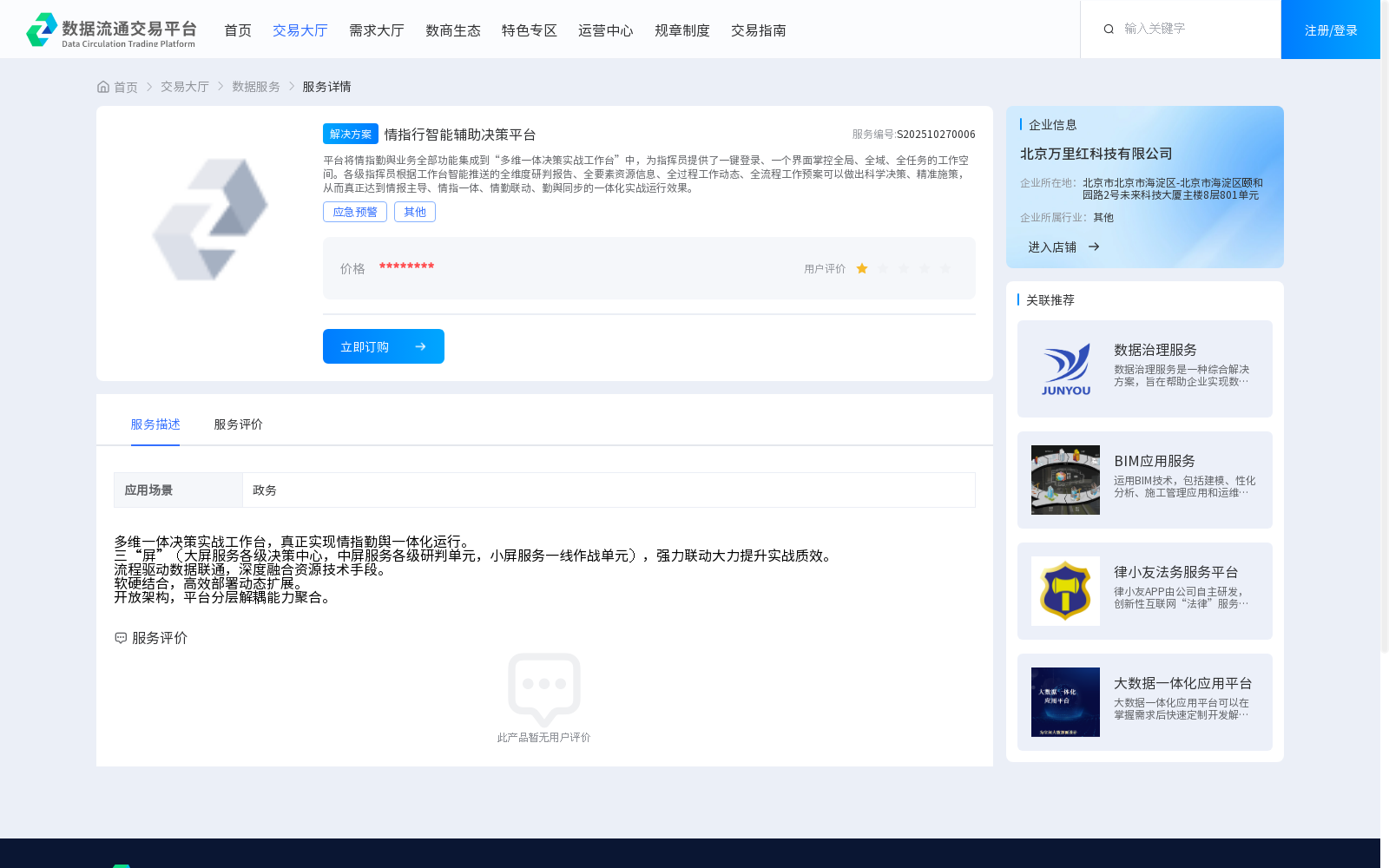Click the masked price asterisks
The image size is (1389, 868).
(406, 266)
